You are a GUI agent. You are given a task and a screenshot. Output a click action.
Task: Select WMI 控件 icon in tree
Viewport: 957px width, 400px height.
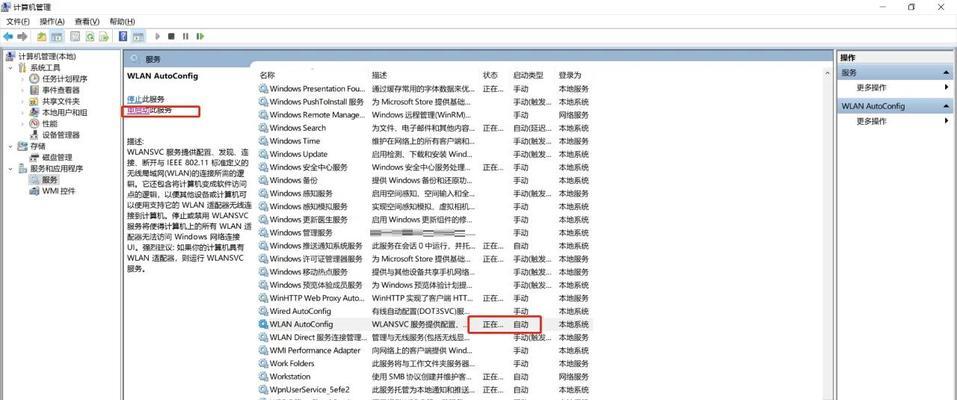35,191
